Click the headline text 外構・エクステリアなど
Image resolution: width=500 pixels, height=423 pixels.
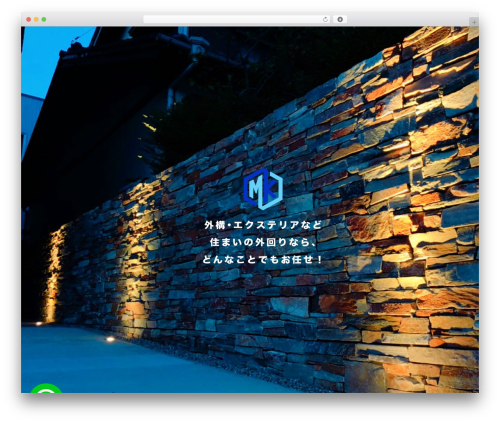pos(263,225)
